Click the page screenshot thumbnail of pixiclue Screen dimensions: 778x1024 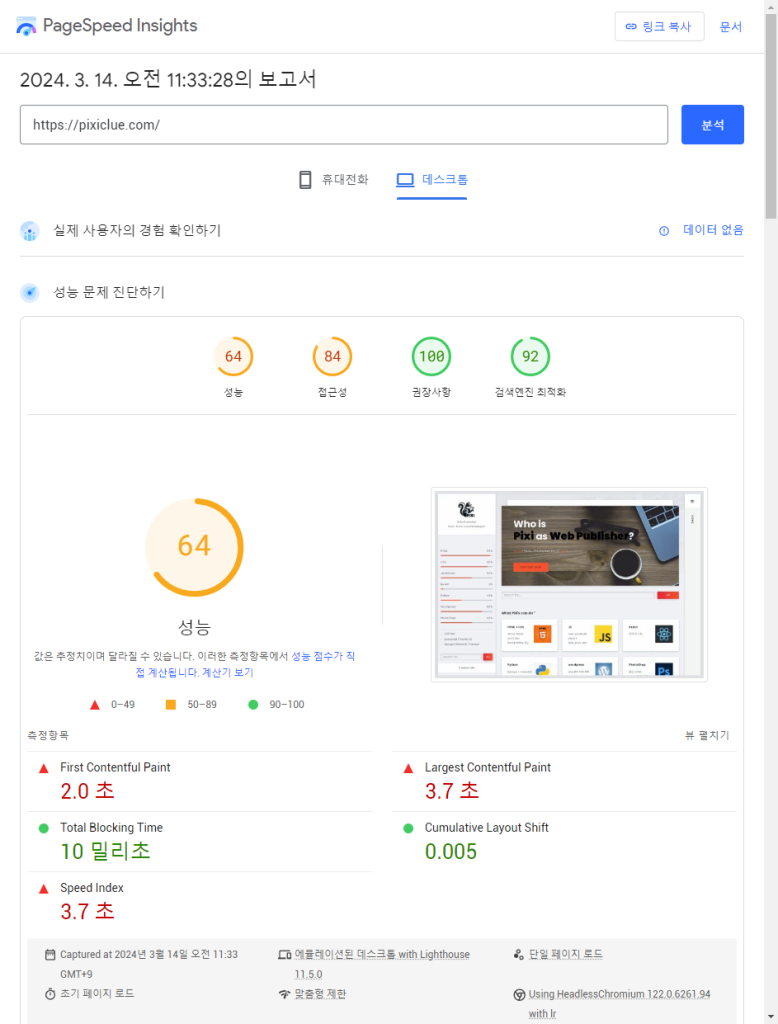pyautogui.click(x=569, y=585)
